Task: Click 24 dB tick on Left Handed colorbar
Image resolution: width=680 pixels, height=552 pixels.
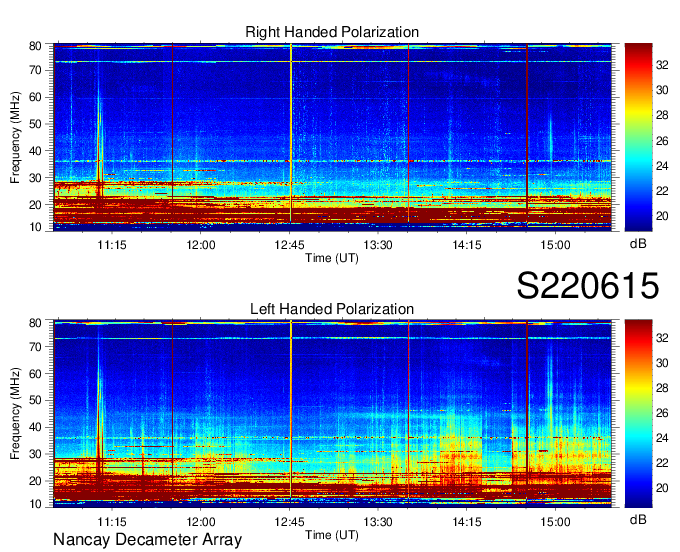Action: [662, 438]
